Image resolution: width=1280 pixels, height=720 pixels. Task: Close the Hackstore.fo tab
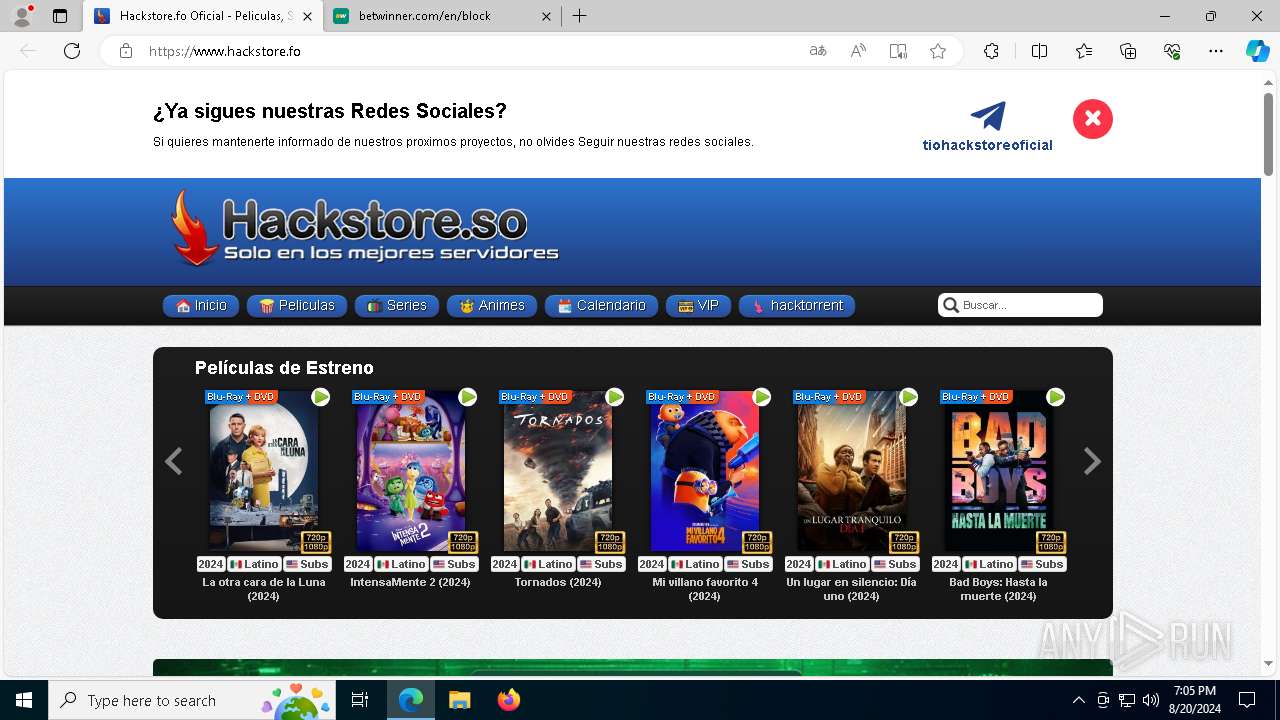(307, 16)
